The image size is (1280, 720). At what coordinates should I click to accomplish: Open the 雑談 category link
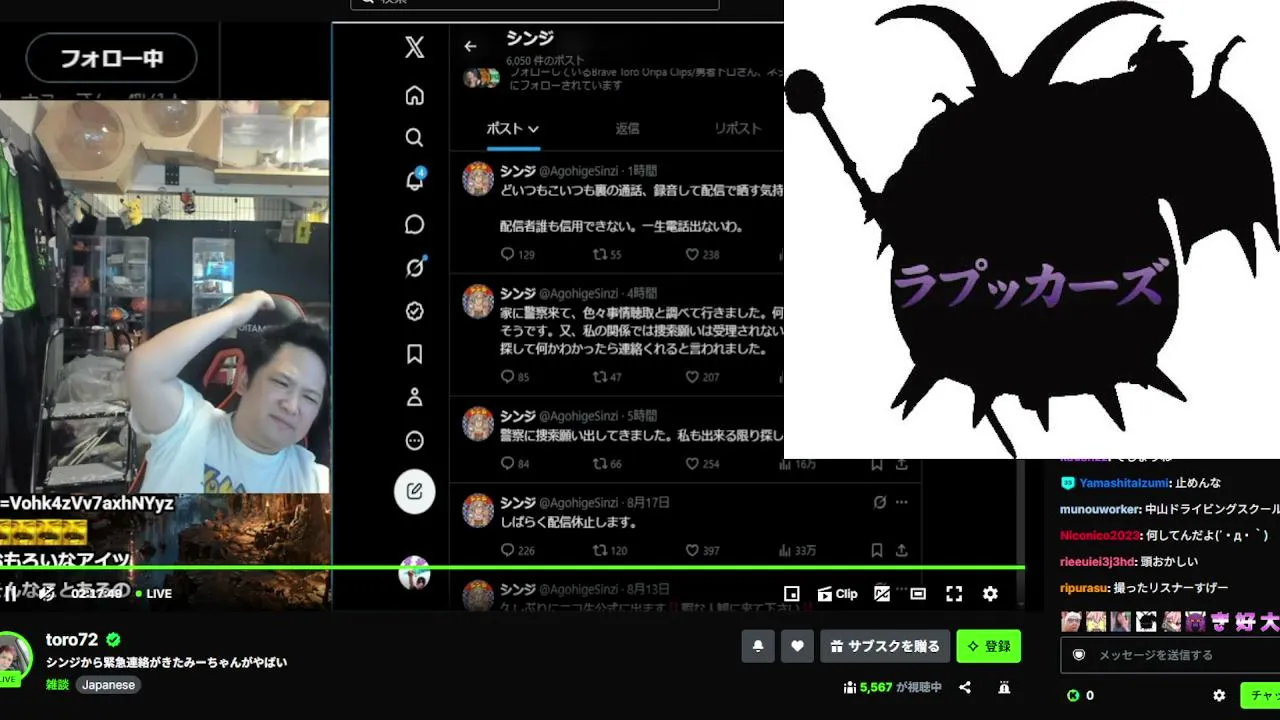click(57, 685)
